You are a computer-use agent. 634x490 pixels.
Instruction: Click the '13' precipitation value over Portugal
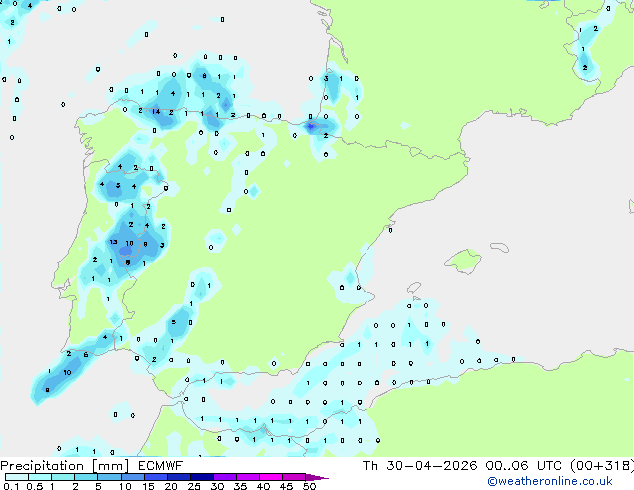pos(114,242)
